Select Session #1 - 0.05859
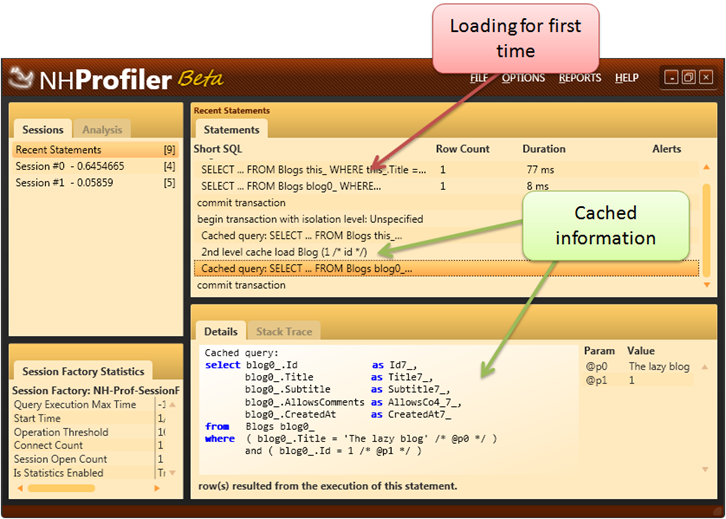The width and height of the screenshot is (726, 519). pos(95,183)
